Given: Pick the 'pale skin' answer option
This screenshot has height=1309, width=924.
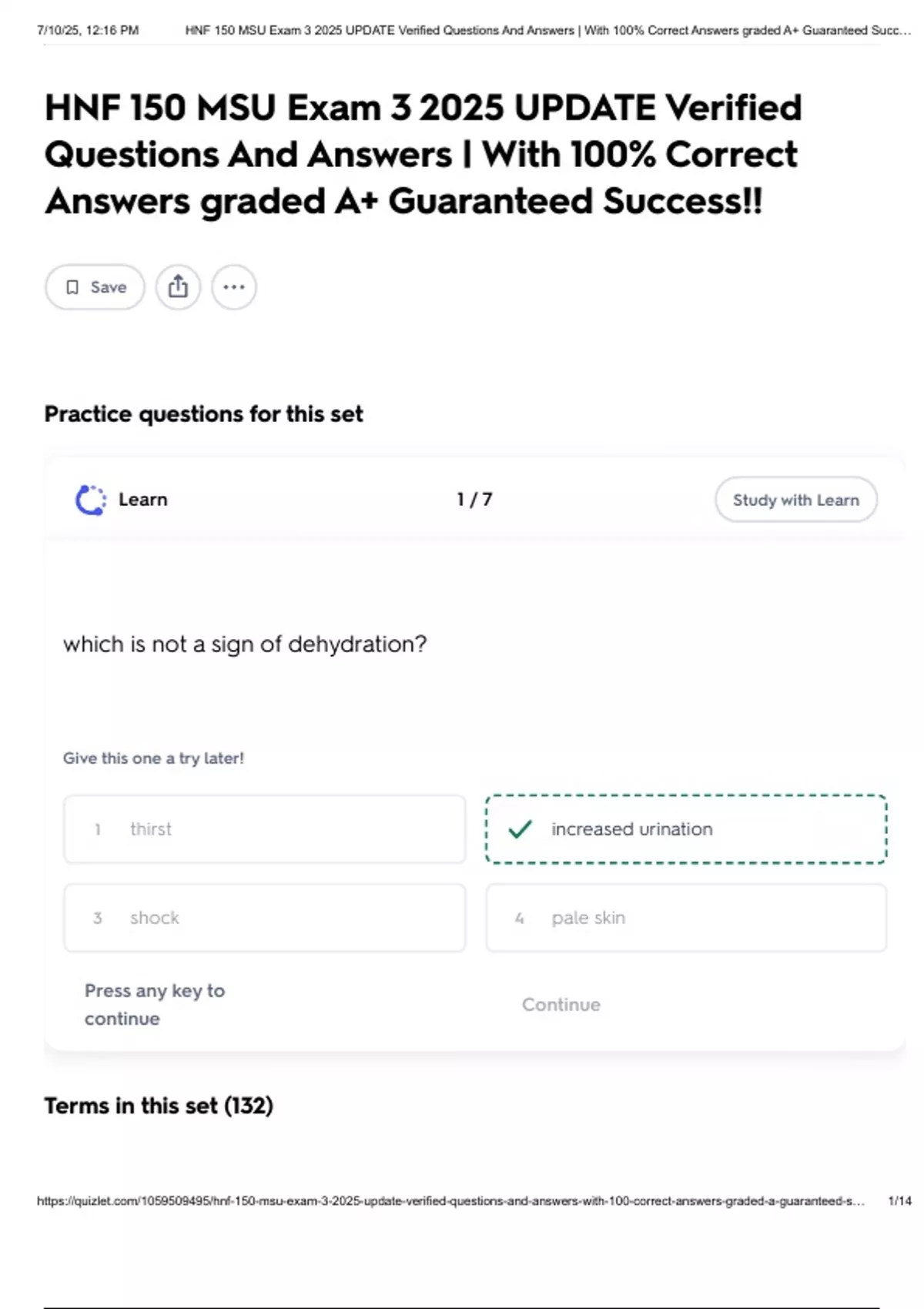Looking at the screenshot, I should tap(685, 918).
